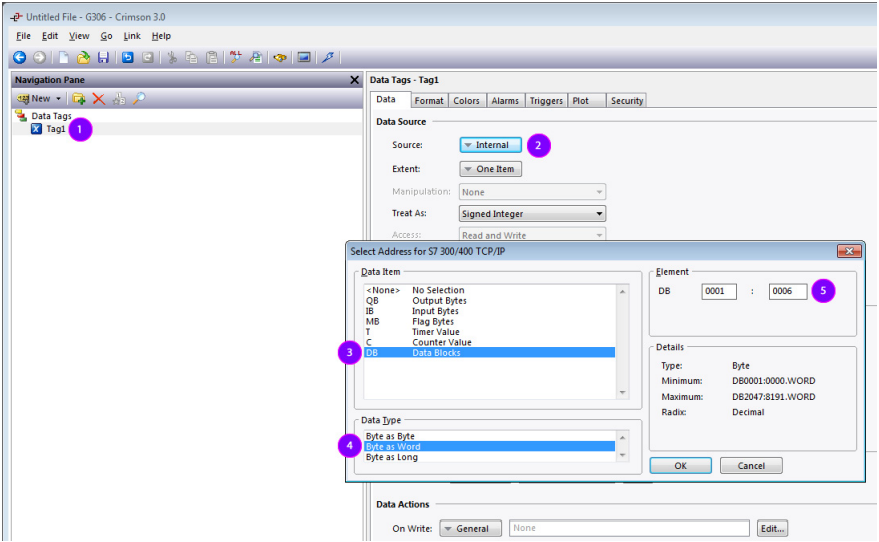
Task: Save the file with the floppy disk icon
Action: 103,57
